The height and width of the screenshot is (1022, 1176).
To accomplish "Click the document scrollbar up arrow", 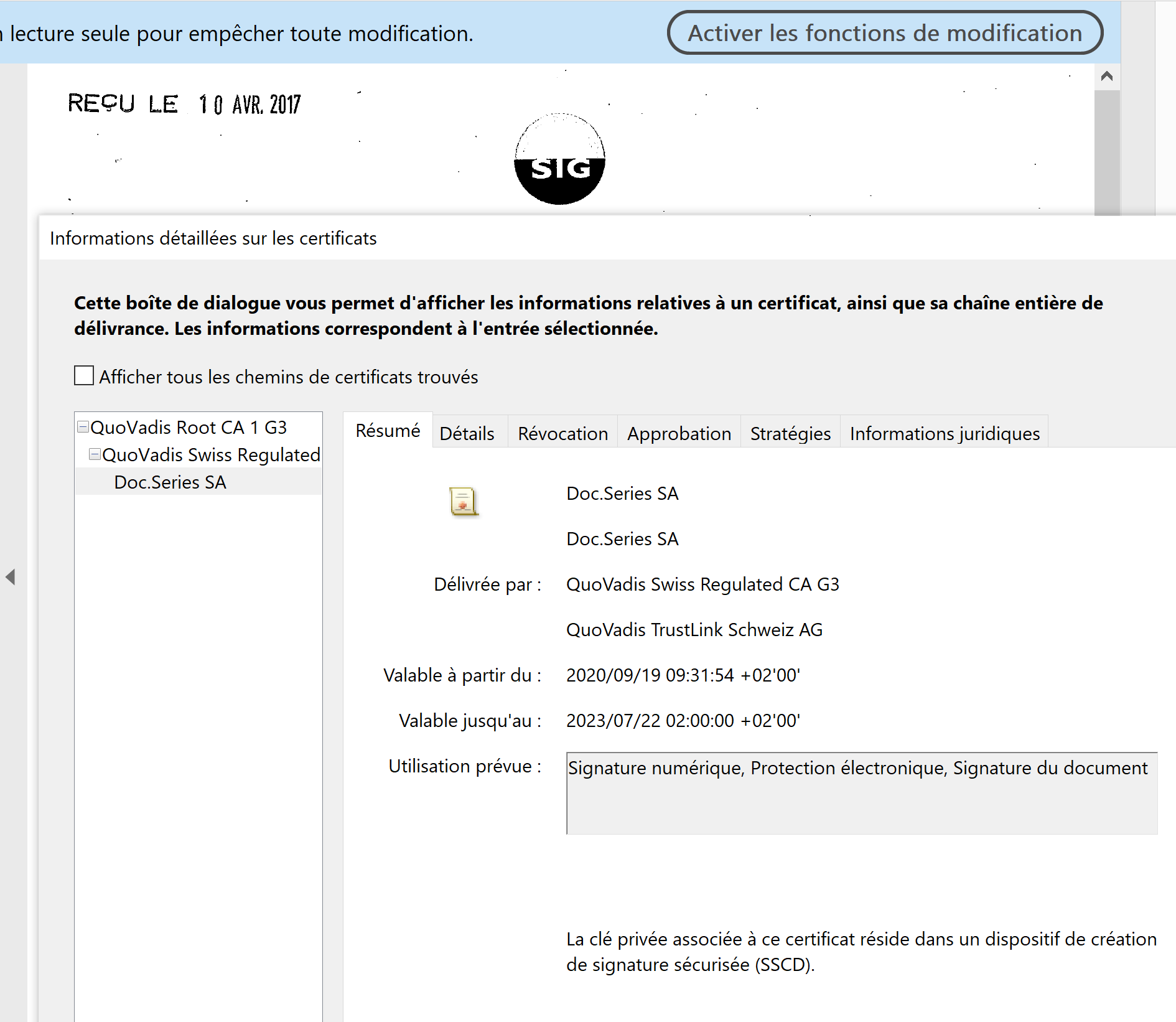I will click(x=1106, y=77).
